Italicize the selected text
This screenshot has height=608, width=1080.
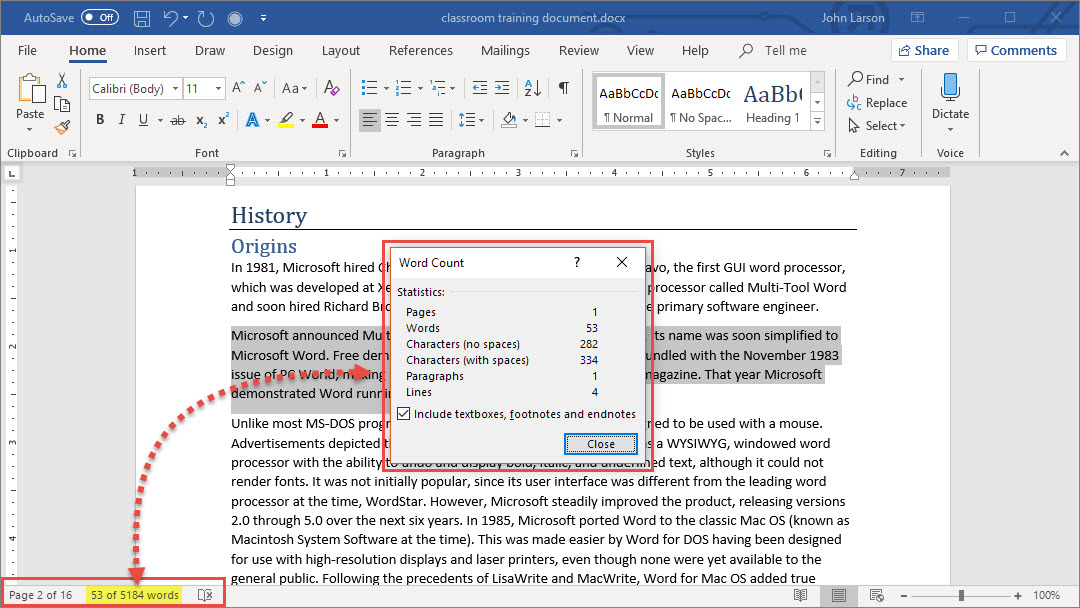pyautogui.click(x=122, y=120)
